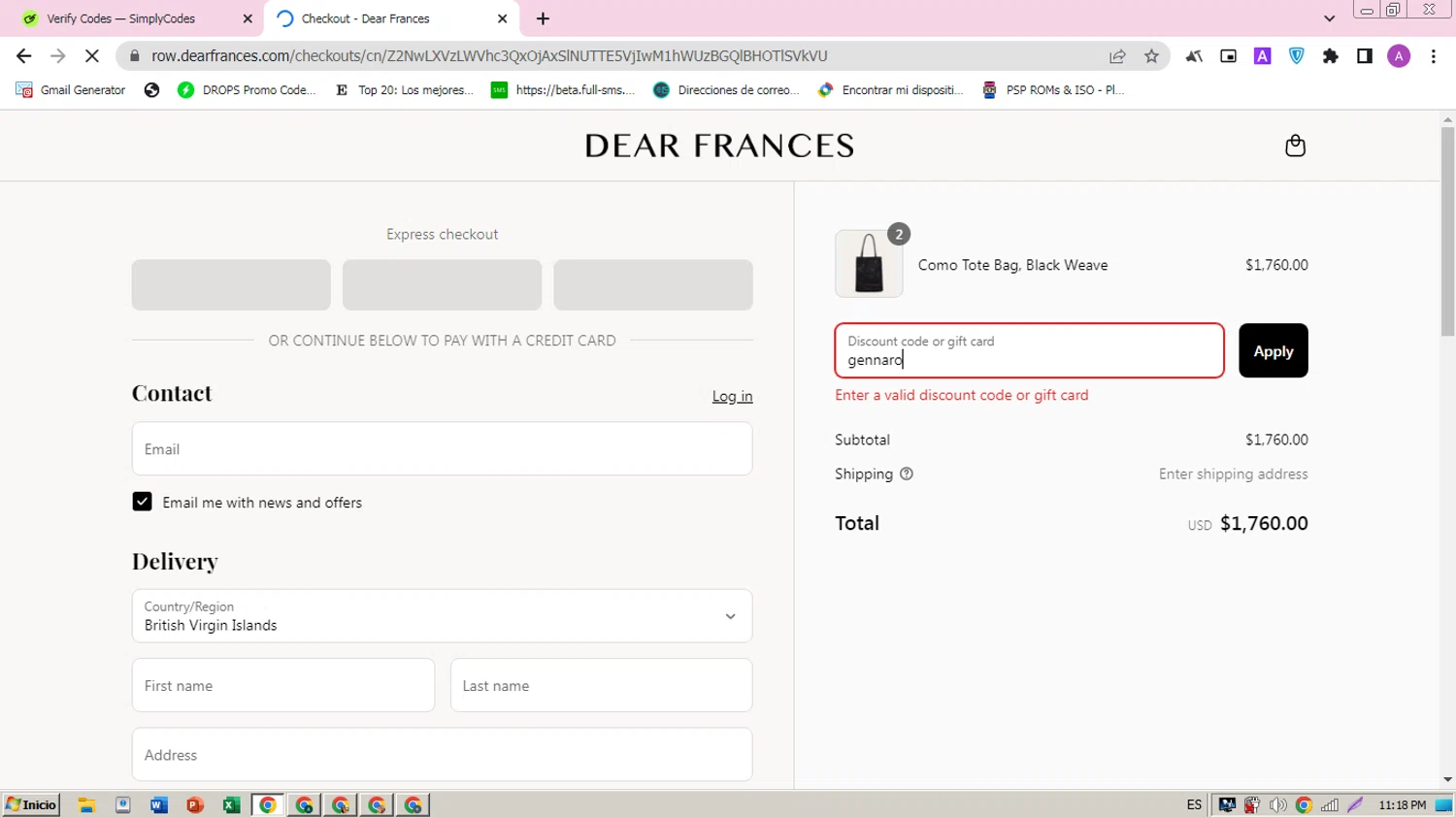Launch Excel from the taskbar
This screenshot has width=1456, height=818.
point(231,804)
